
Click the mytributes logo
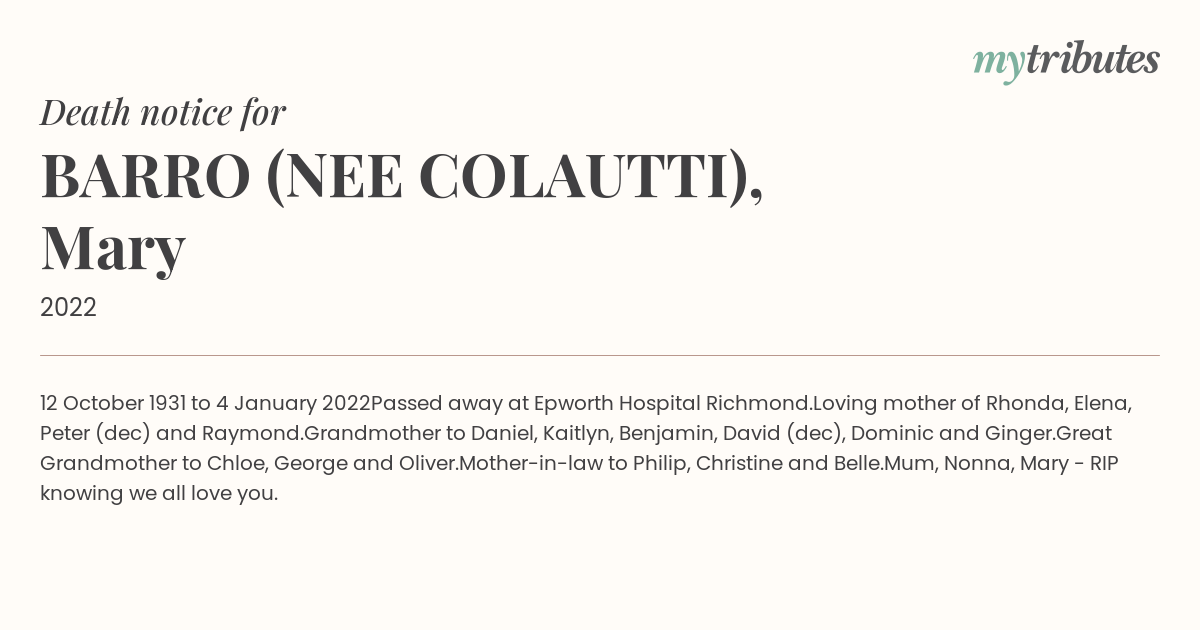[1066, 61]
